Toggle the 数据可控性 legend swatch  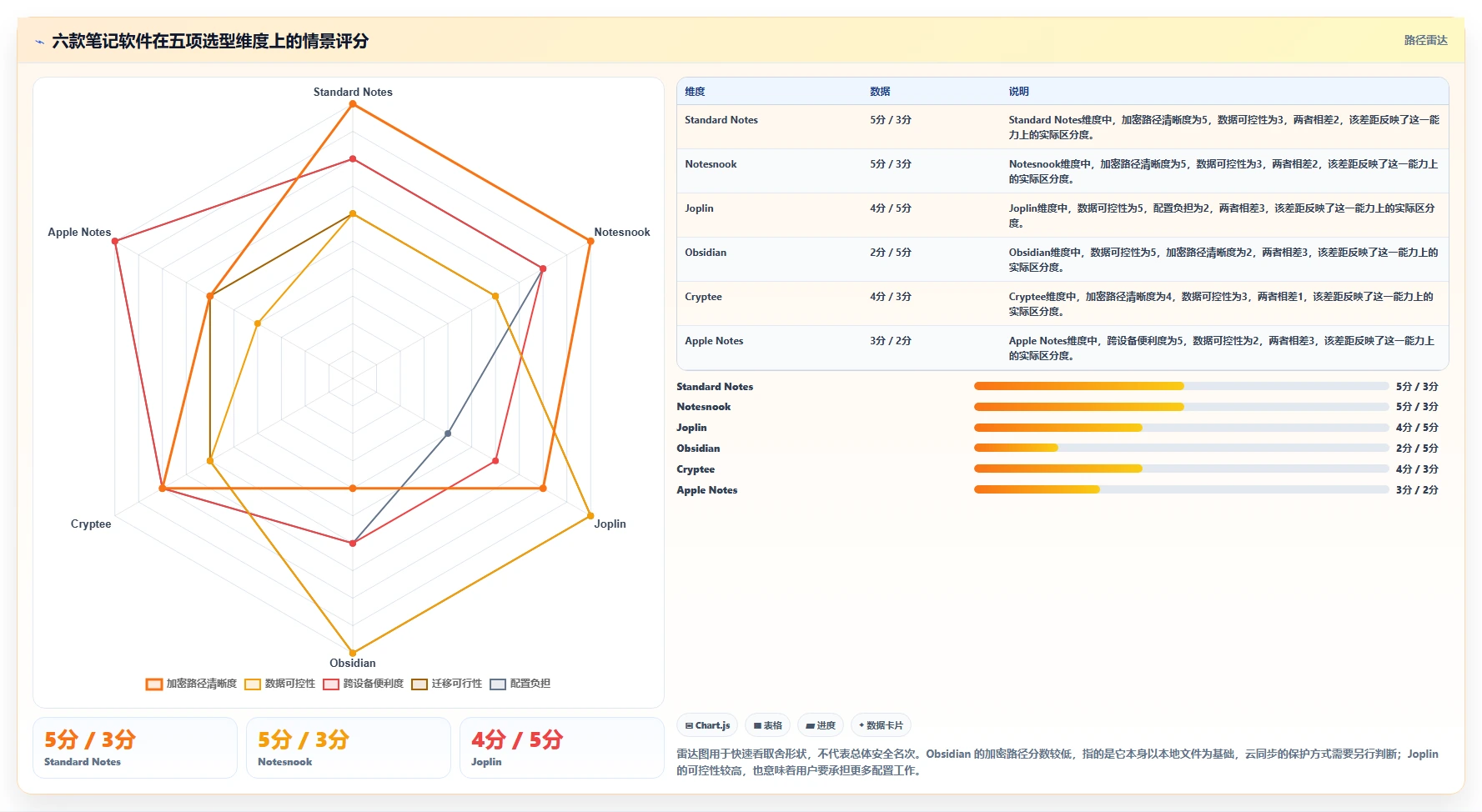(x=253, y=684)
